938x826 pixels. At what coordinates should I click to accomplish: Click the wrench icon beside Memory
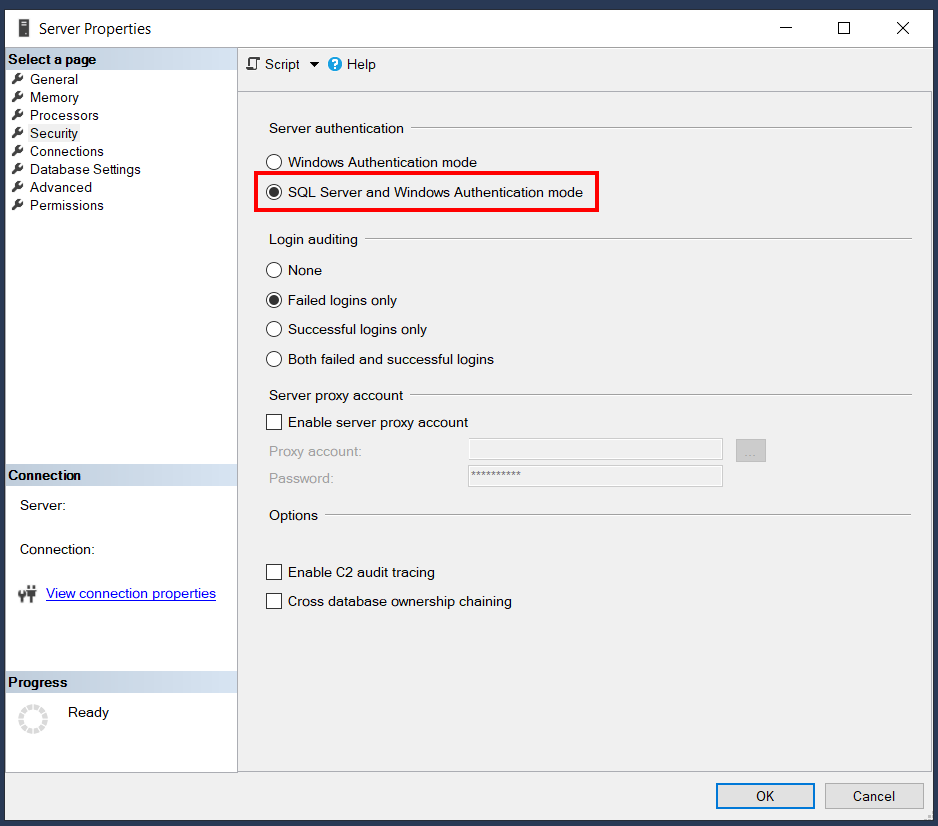[18, 97]
